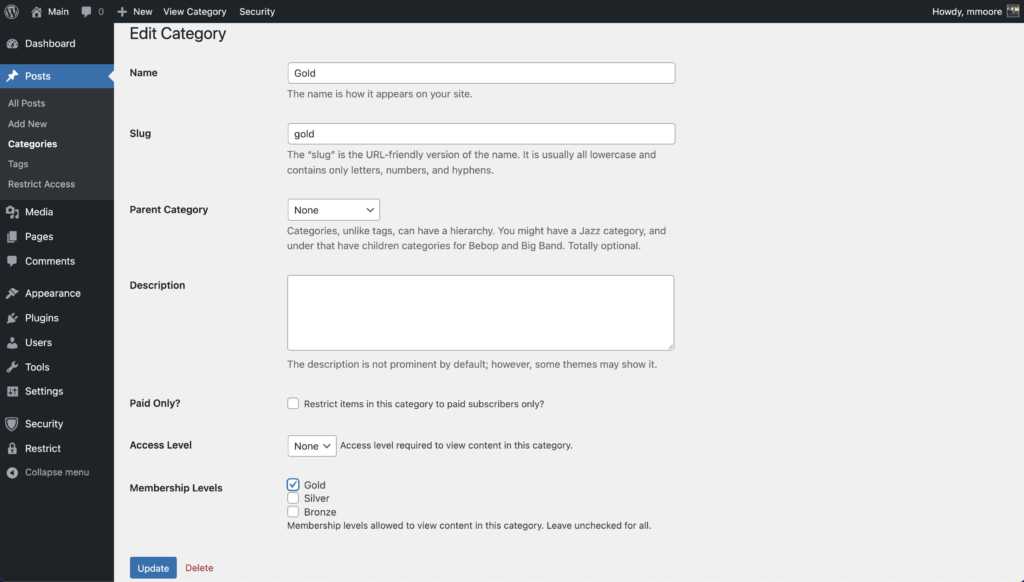Image resolution: width=1024 pixels, height=582 pixels.
Task: Open the Parent Category dropdown
Action: pyautogui.click(x=334, y=210)
